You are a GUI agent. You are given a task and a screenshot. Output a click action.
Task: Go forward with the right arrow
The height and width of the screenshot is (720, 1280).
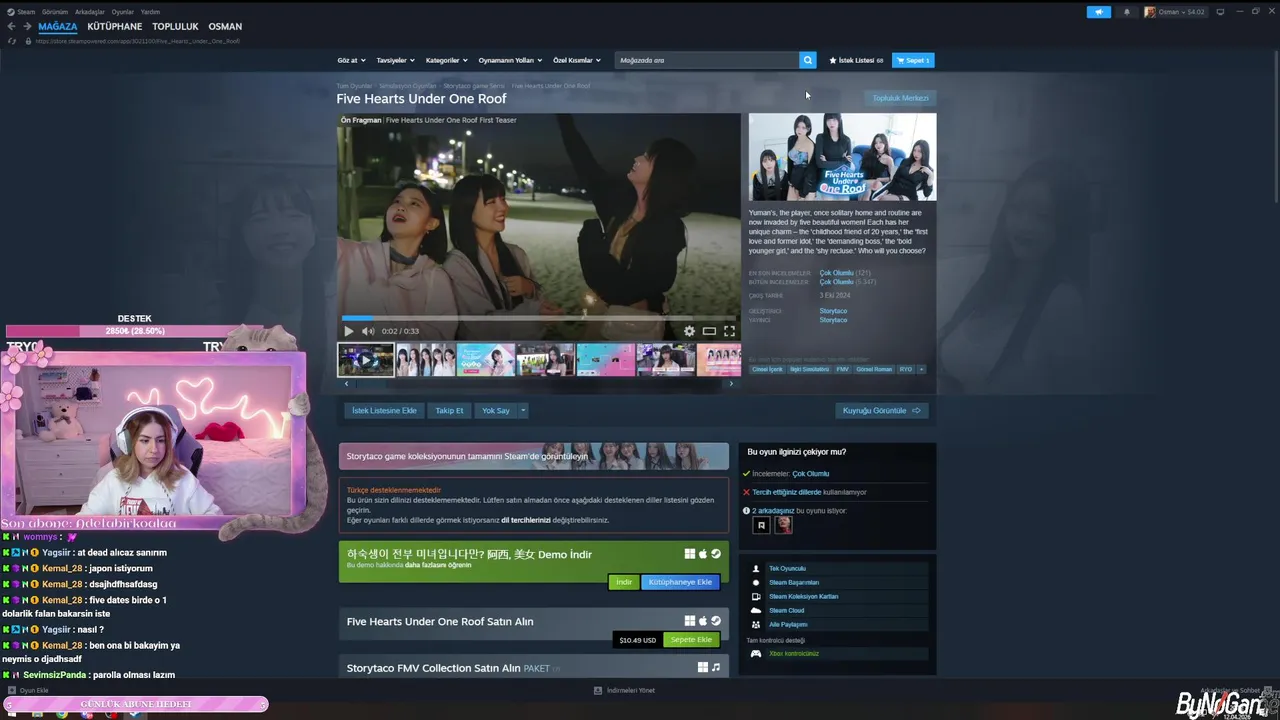click(x=26, y=27)
